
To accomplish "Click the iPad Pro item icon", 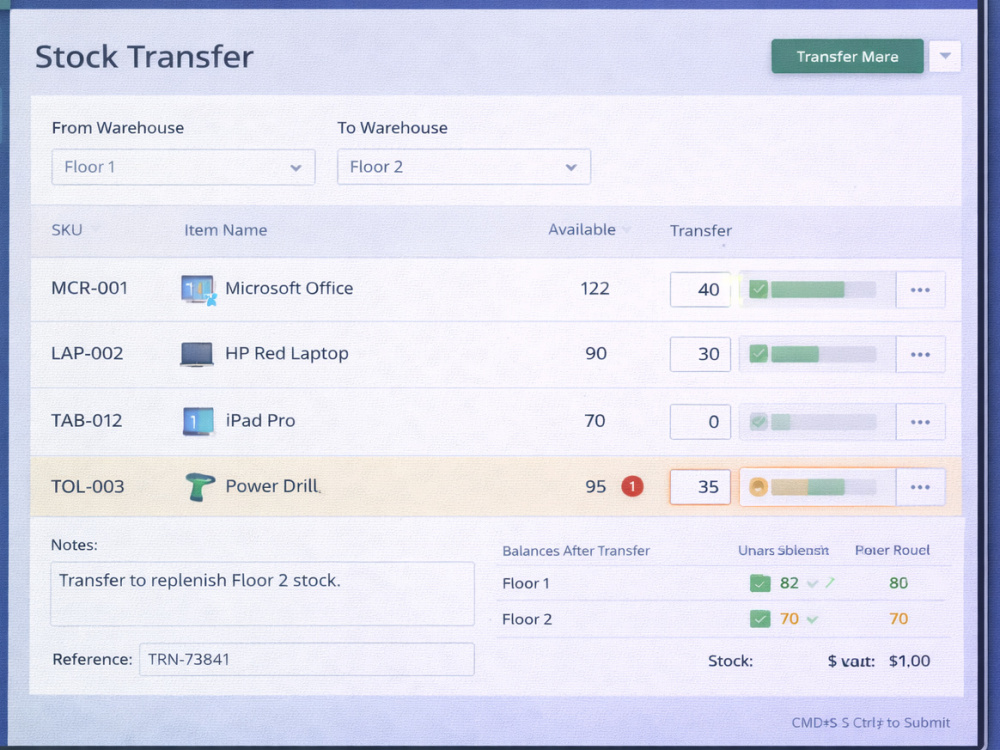I will tap(198, 422).
